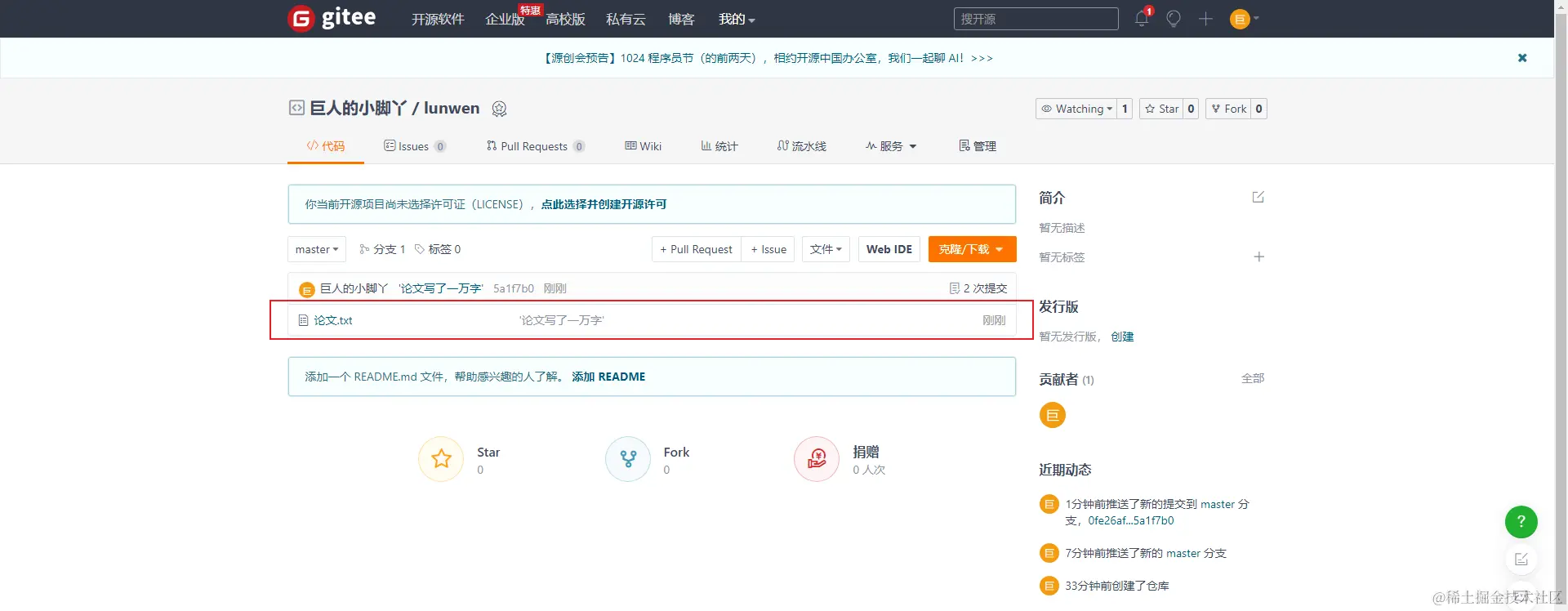This screenshot has width=1568, height=611.
Task: Open 开源软件 in top navigation
Action: click(438, 19)
